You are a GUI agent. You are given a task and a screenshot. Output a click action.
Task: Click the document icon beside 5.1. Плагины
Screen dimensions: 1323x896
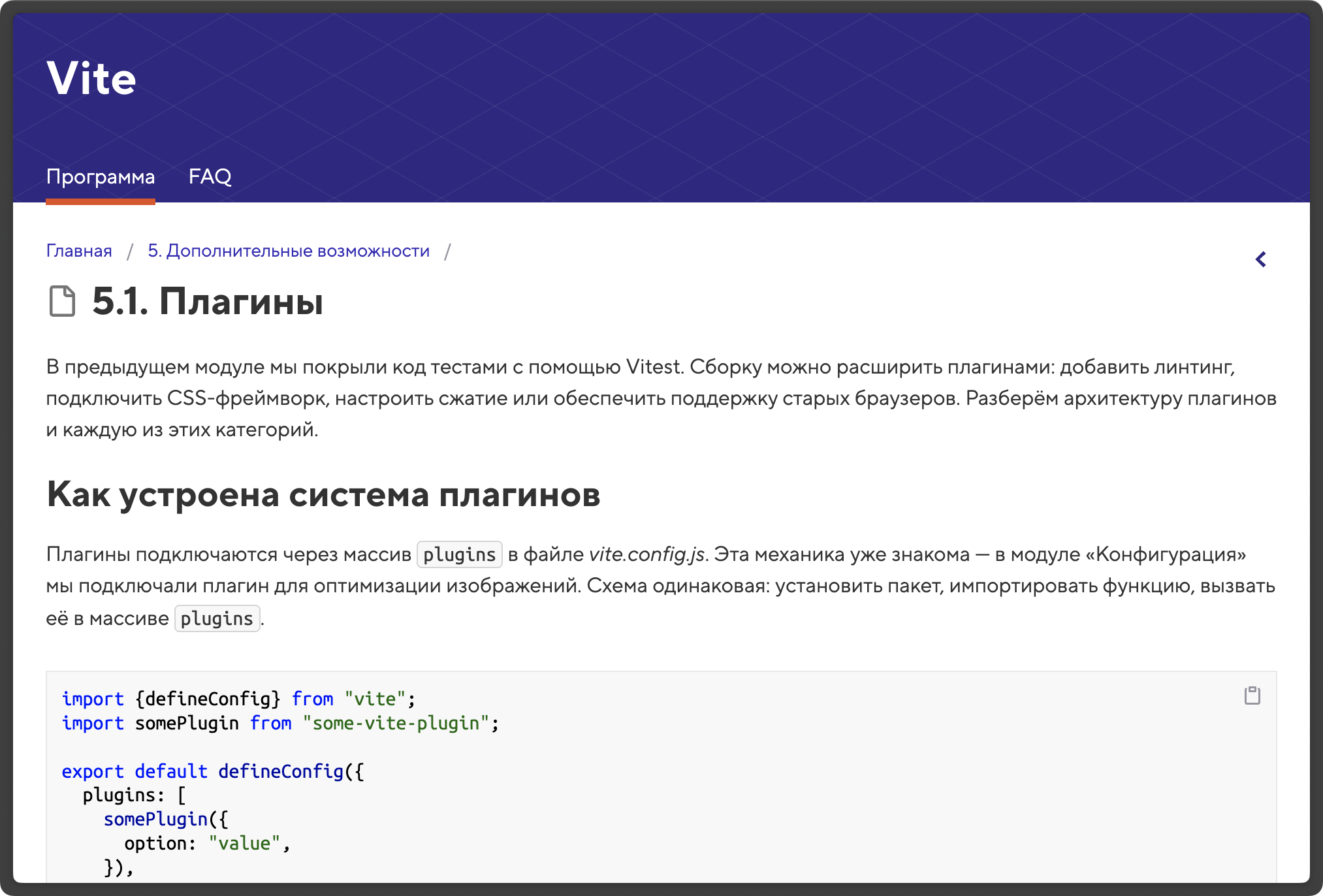pyautogui.click(x=63, y=301)
